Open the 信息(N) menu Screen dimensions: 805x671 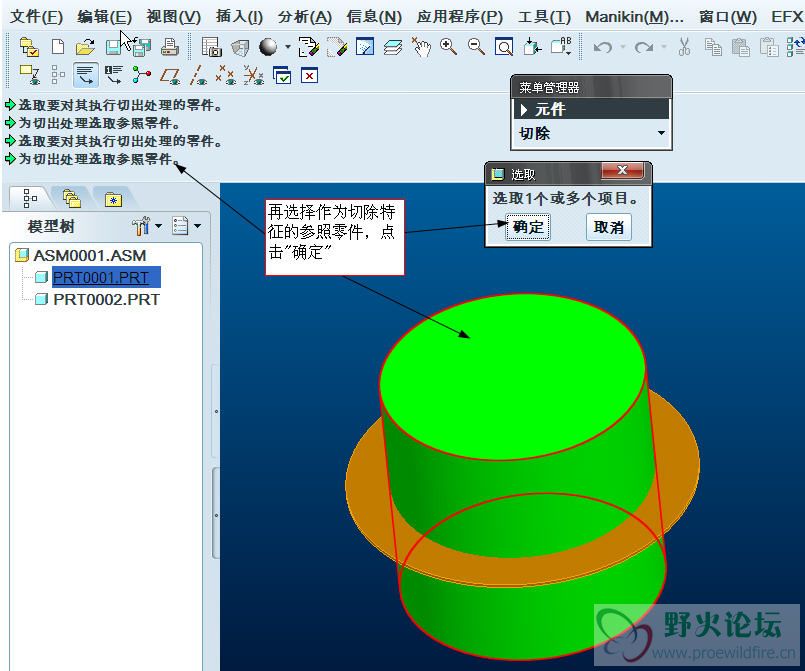[x=374, y=17]
